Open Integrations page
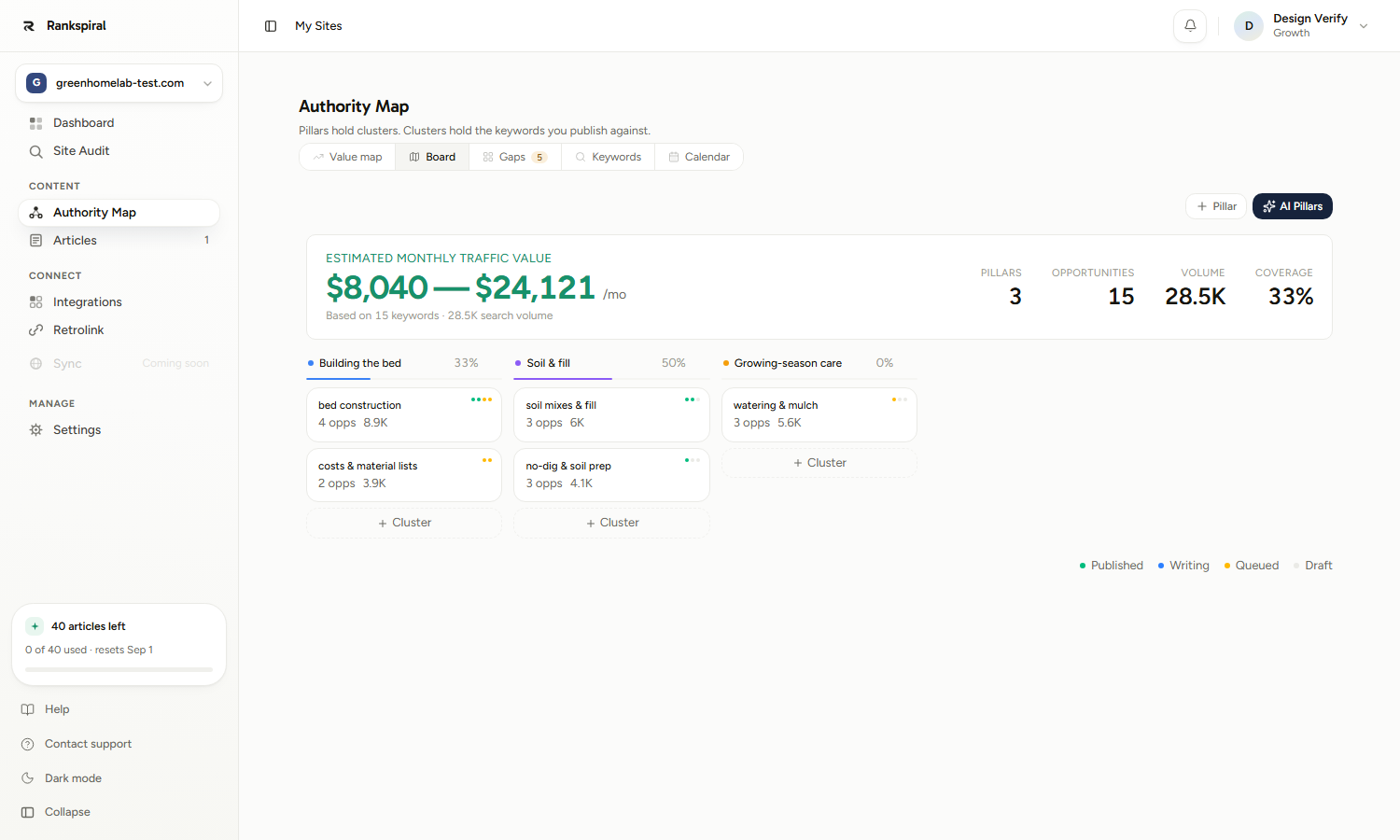Screen dimensions: 1400x840 click(119, 302)
